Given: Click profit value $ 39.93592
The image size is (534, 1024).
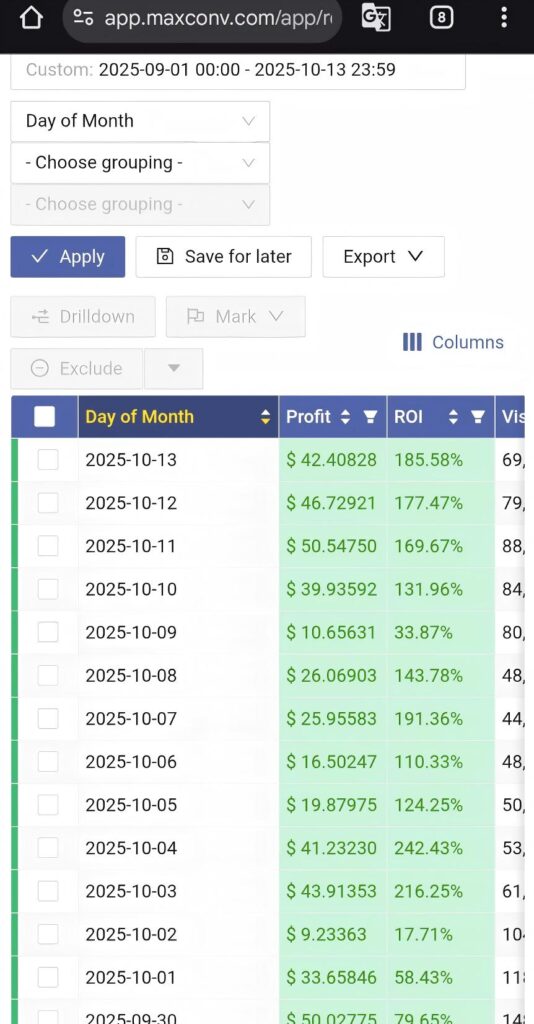Looking at the screenshot, I should 332,590.
